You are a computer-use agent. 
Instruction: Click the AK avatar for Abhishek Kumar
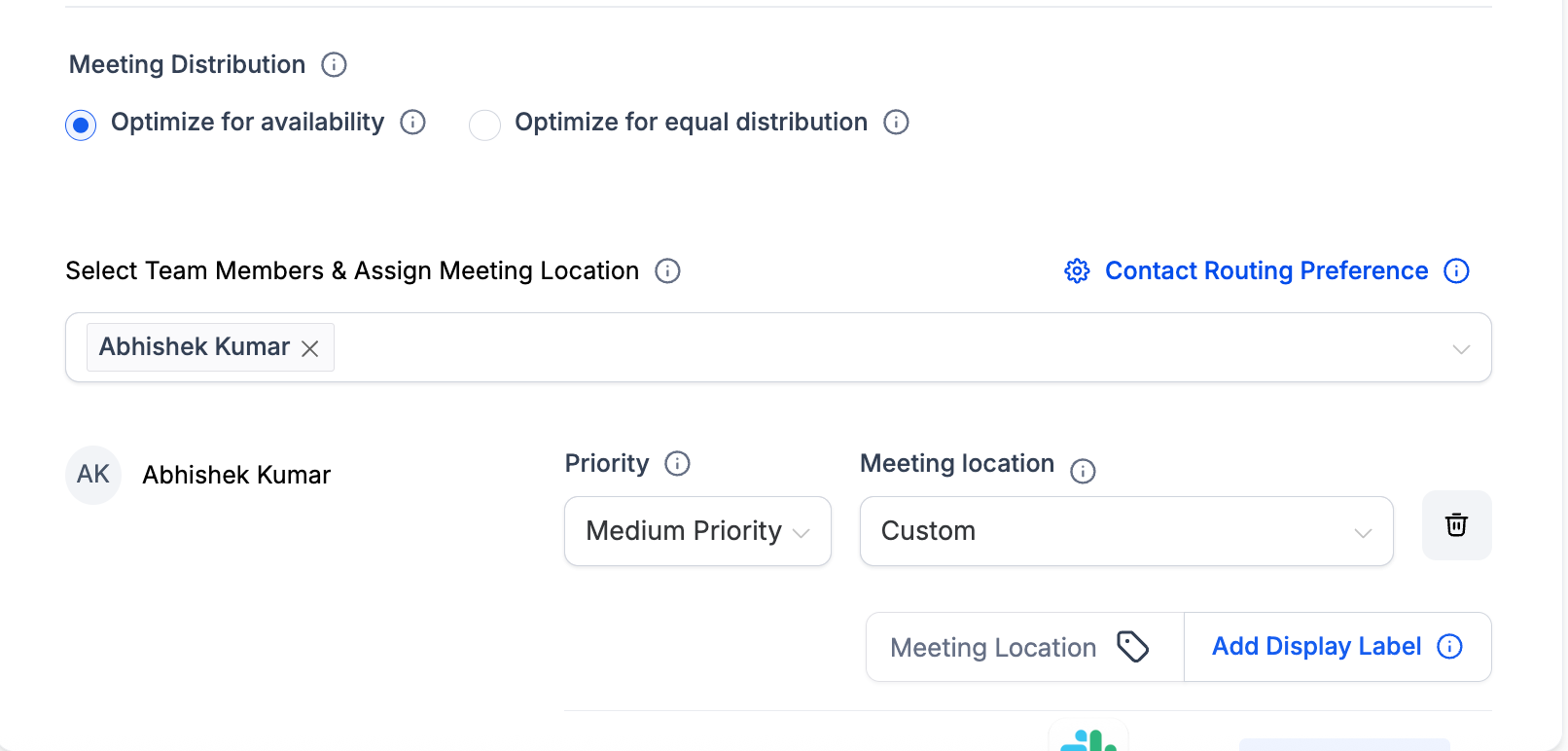pyautogui.click(x=93, y=475)
